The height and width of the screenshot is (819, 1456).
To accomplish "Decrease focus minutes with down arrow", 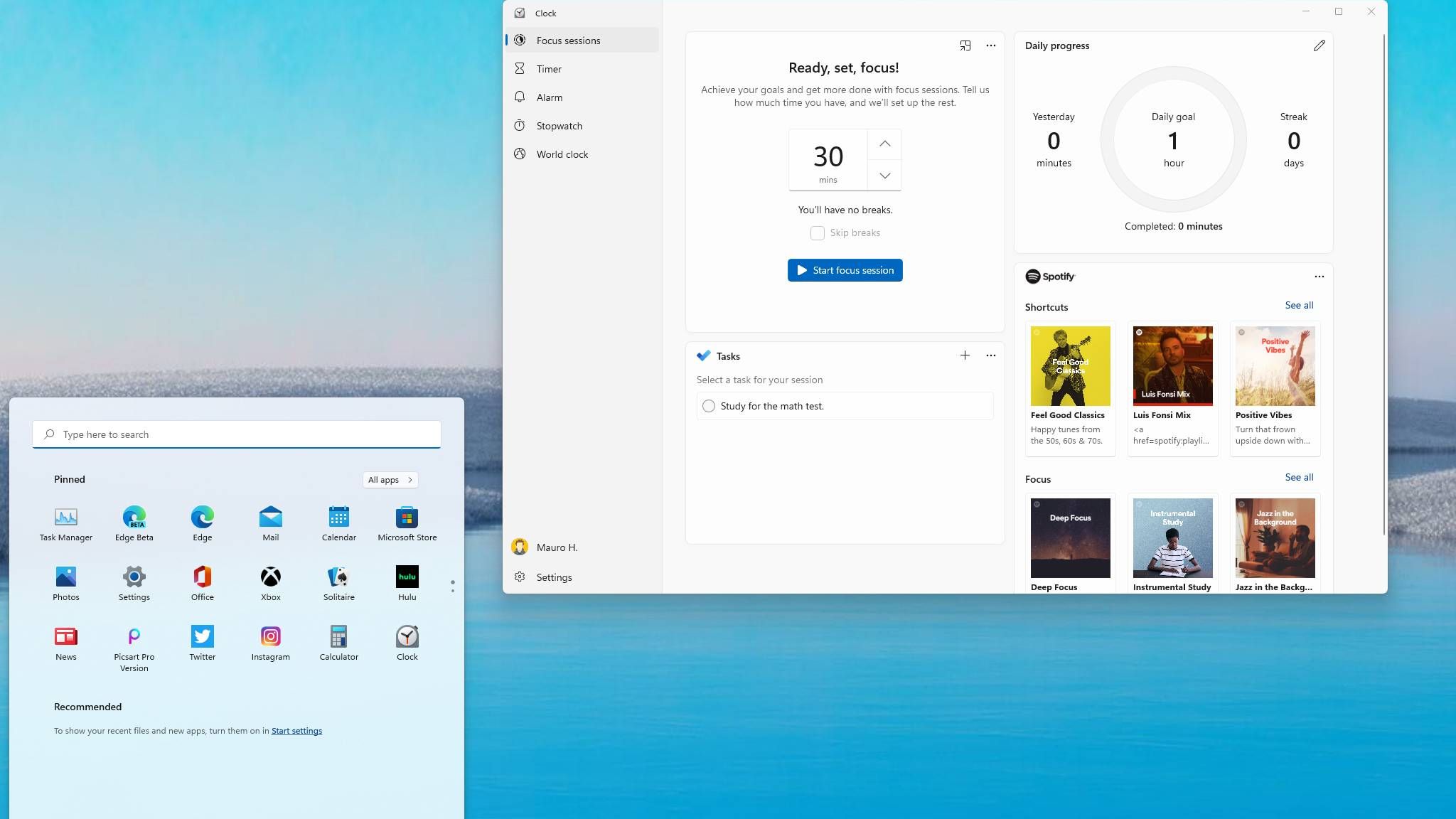I will click(884, 176).
